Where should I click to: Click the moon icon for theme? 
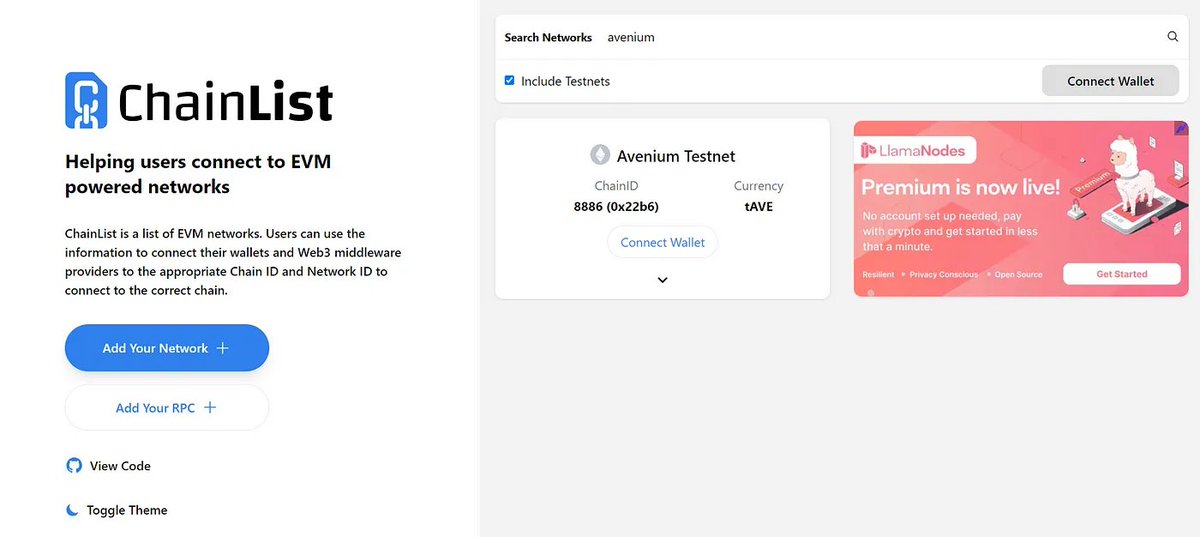[x=72, y=510]
